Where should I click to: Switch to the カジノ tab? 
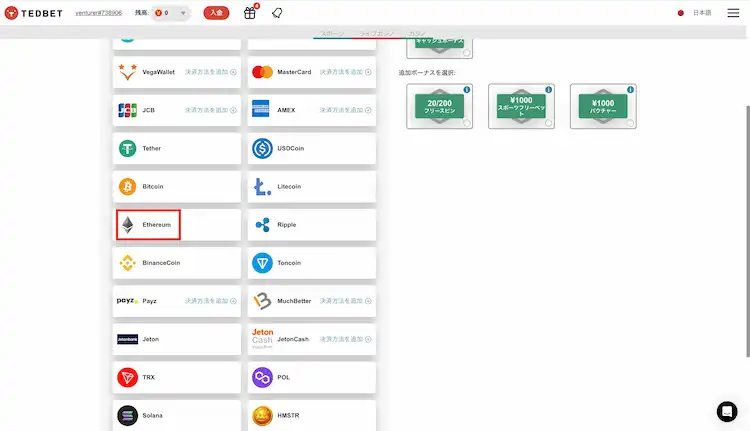click(417, 33)
